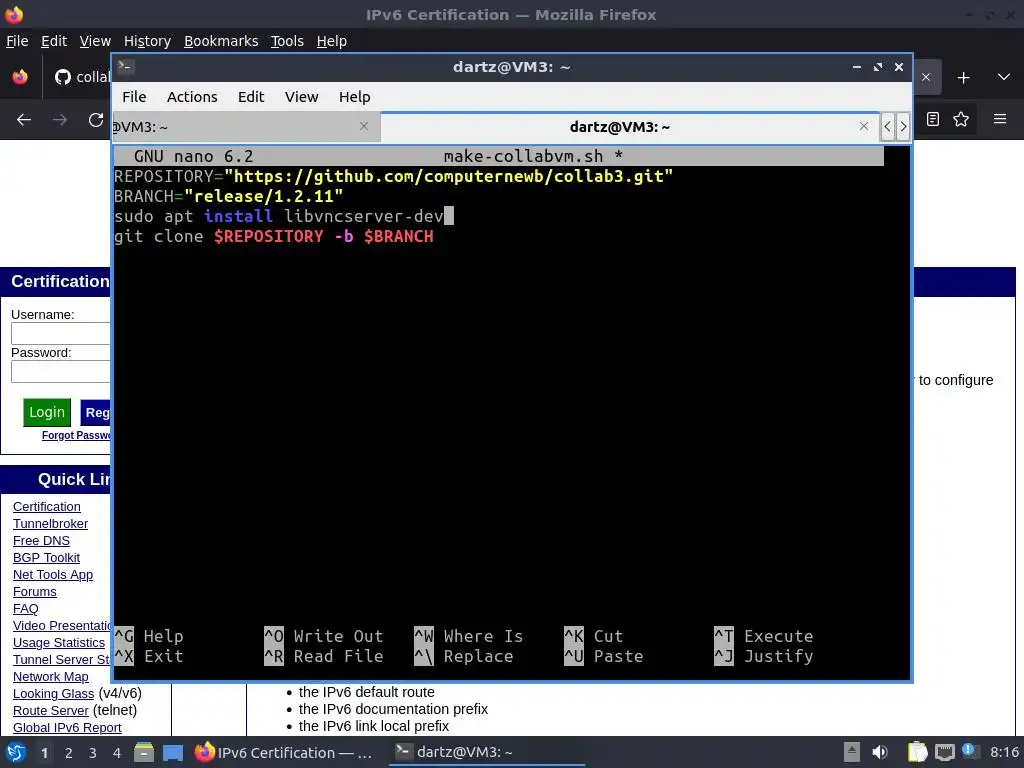Switch to the first terminal tab '@VM3: ~'

coord(246,127)
